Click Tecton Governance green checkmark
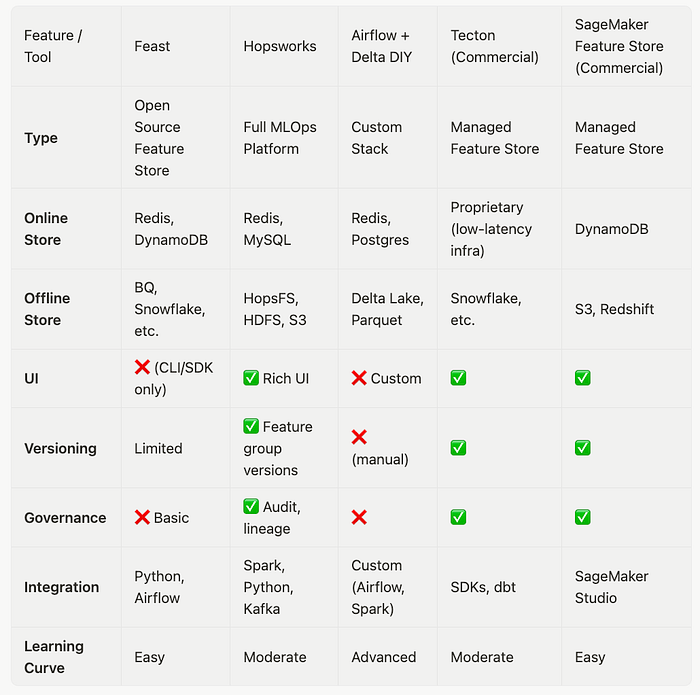The width and height of the screenshot is (700, 695). tap(458, 517)
